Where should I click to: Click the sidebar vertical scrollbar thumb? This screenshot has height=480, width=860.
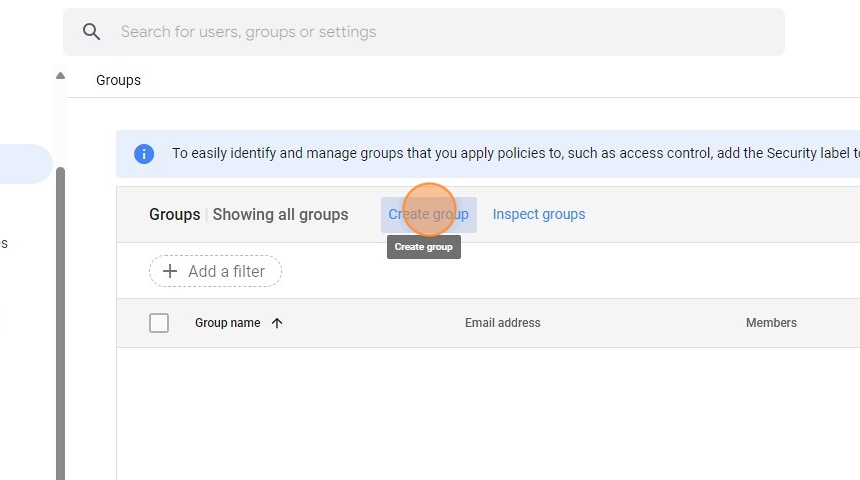pyautogui.click(x=60, y=320)
